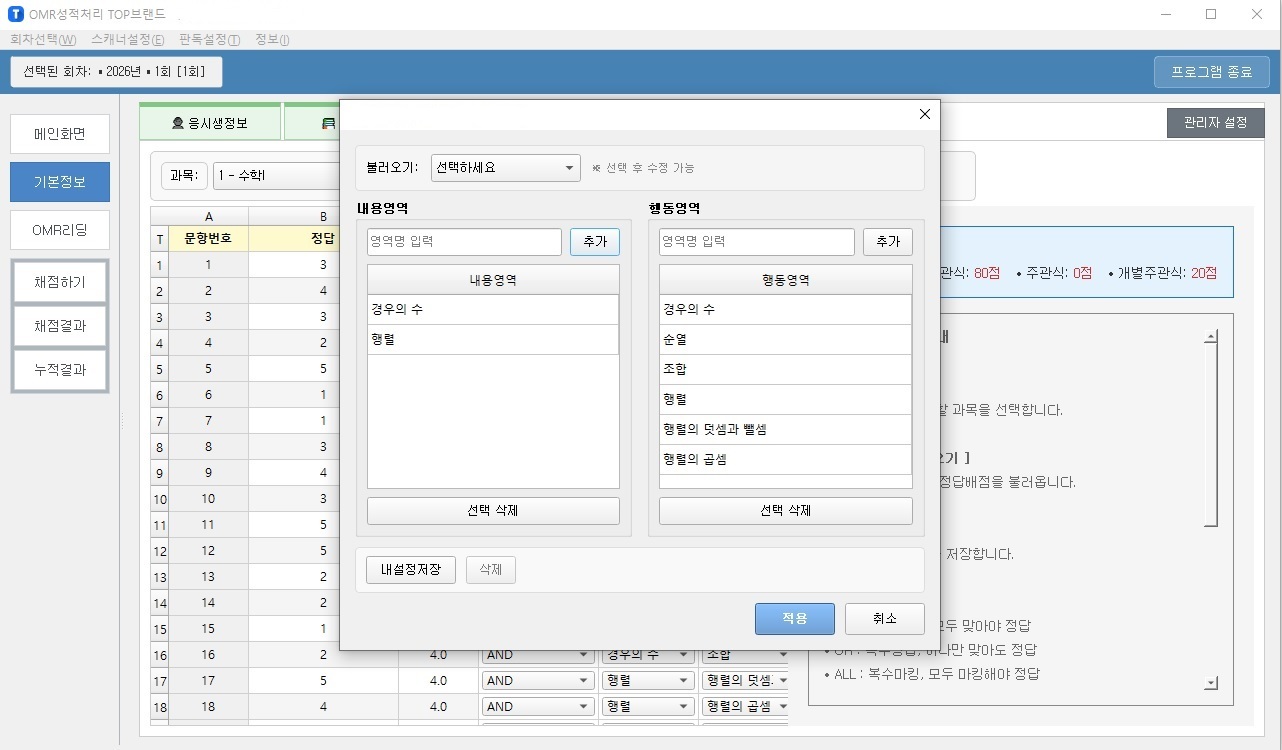
Task: Close the area settings dialog with X
Action: click(x=925, y=114)
